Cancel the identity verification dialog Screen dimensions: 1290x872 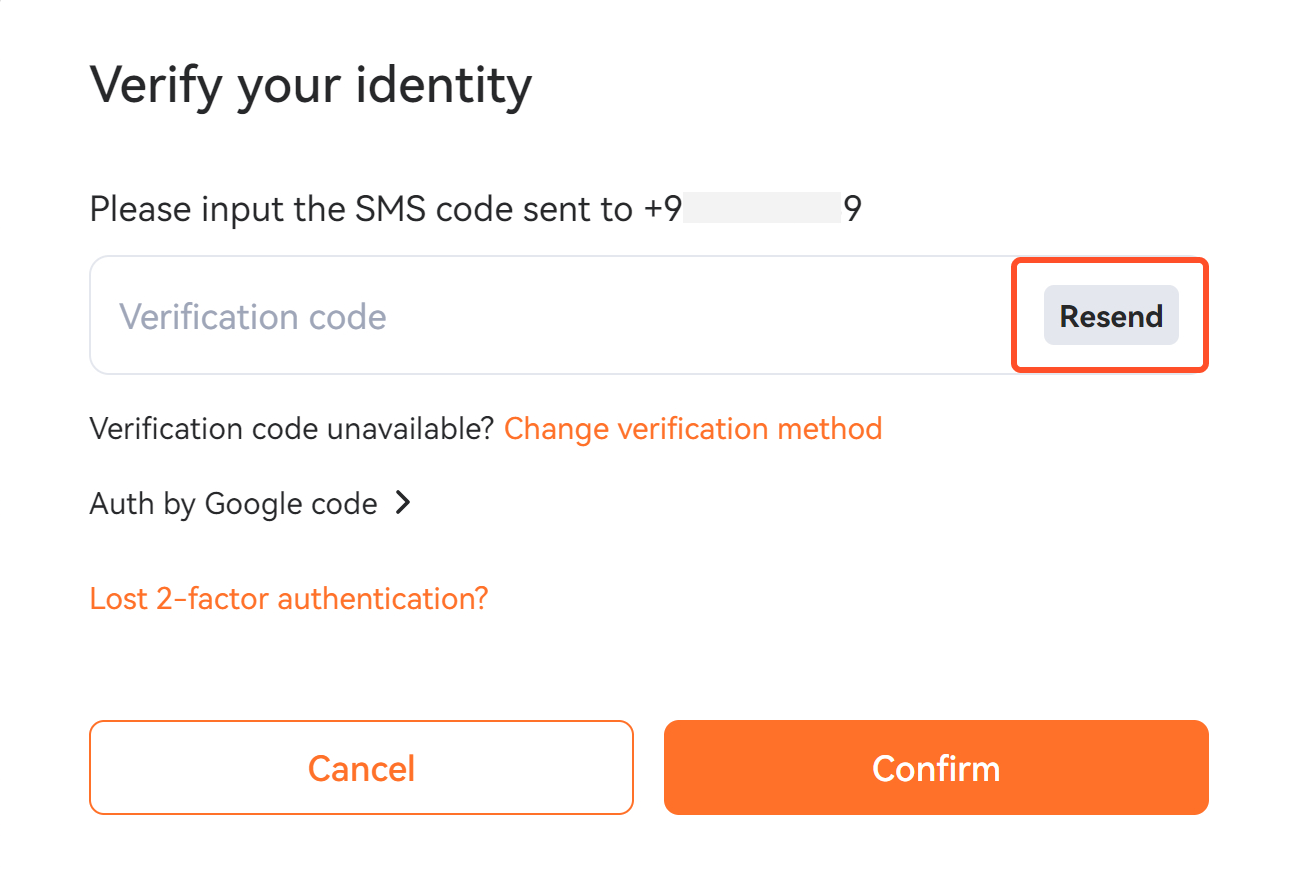pos(361,768)
